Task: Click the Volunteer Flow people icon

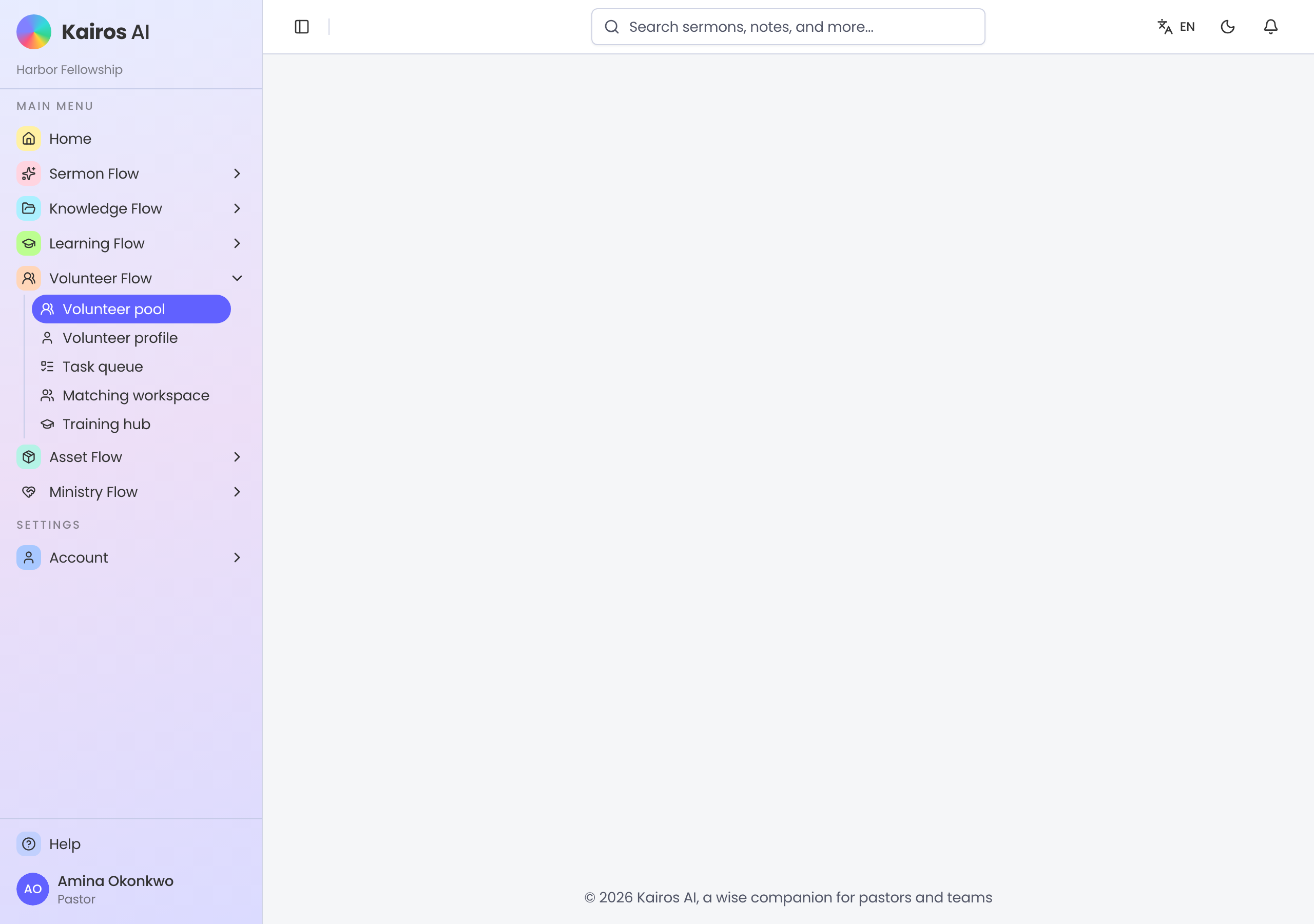Action: tap(29, 278)
